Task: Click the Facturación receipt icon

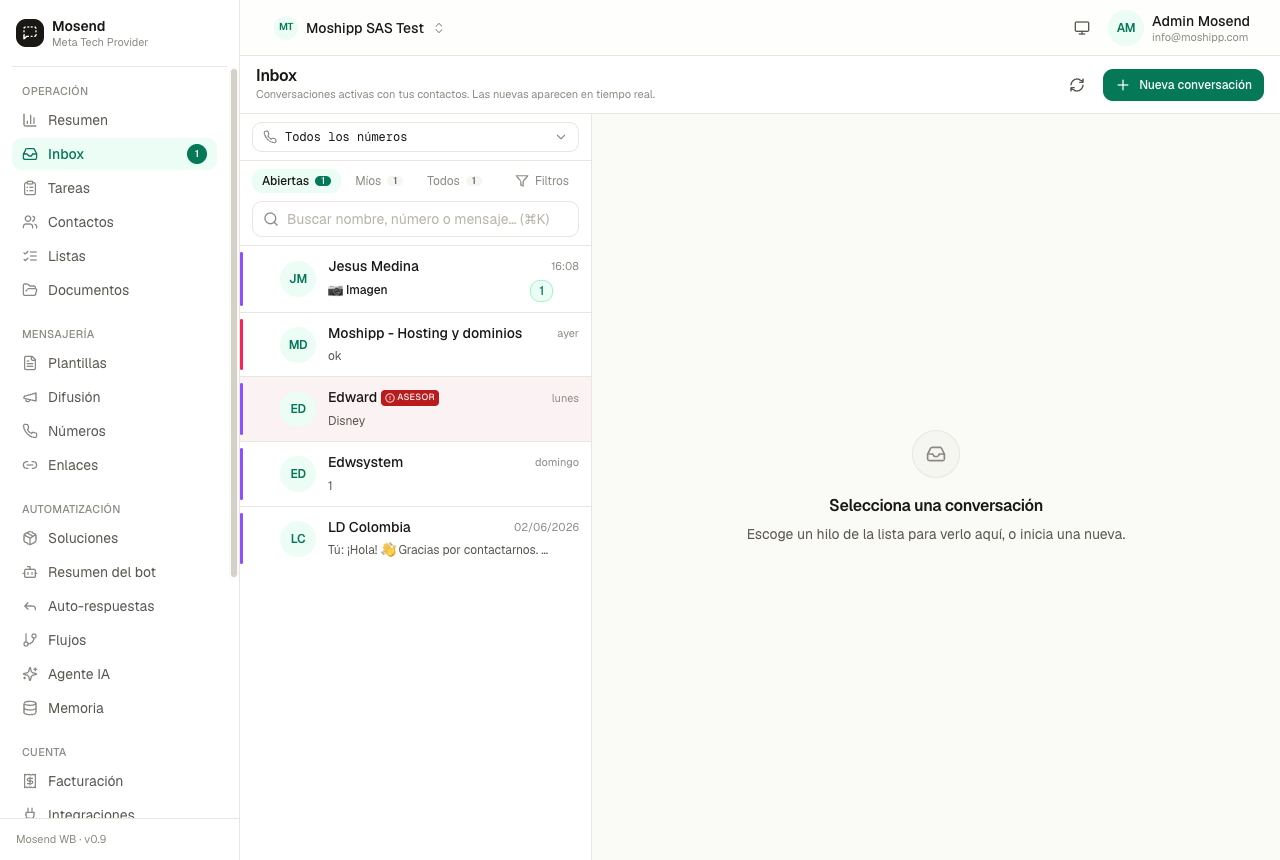Action: tap(30, 781)
